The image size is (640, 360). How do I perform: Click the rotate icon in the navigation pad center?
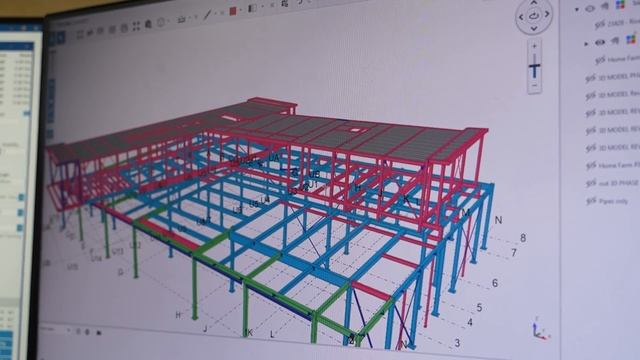tap(534, 16)
